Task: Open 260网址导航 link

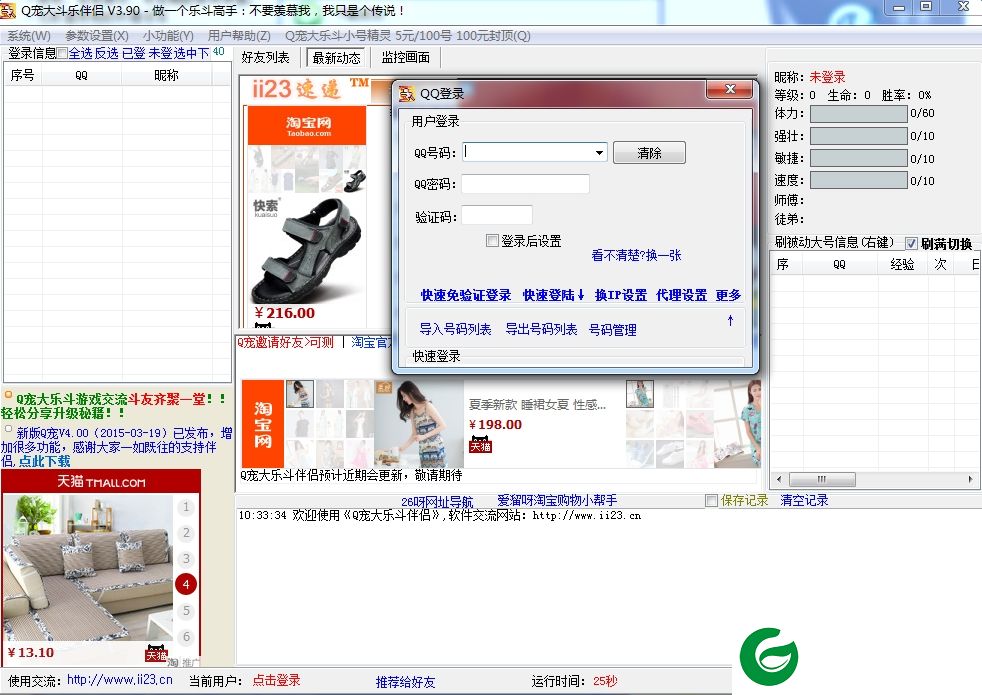Action: pyautogui.click(x=437, y=502)
